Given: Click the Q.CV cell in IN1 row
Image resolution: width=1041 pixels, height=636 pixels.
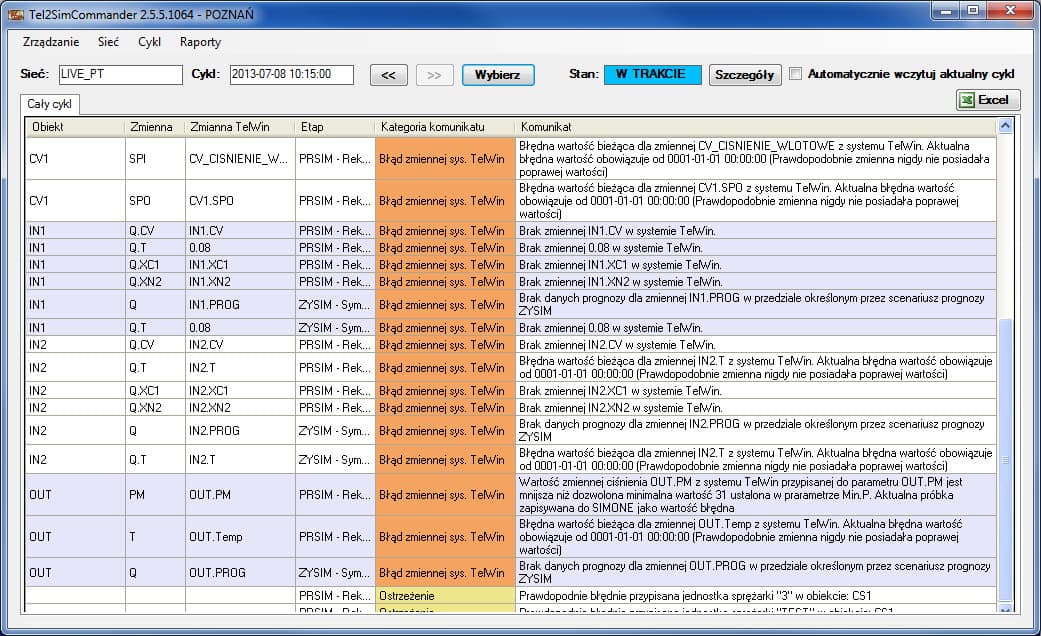Looking at the screenshot, I should (155, 231).
